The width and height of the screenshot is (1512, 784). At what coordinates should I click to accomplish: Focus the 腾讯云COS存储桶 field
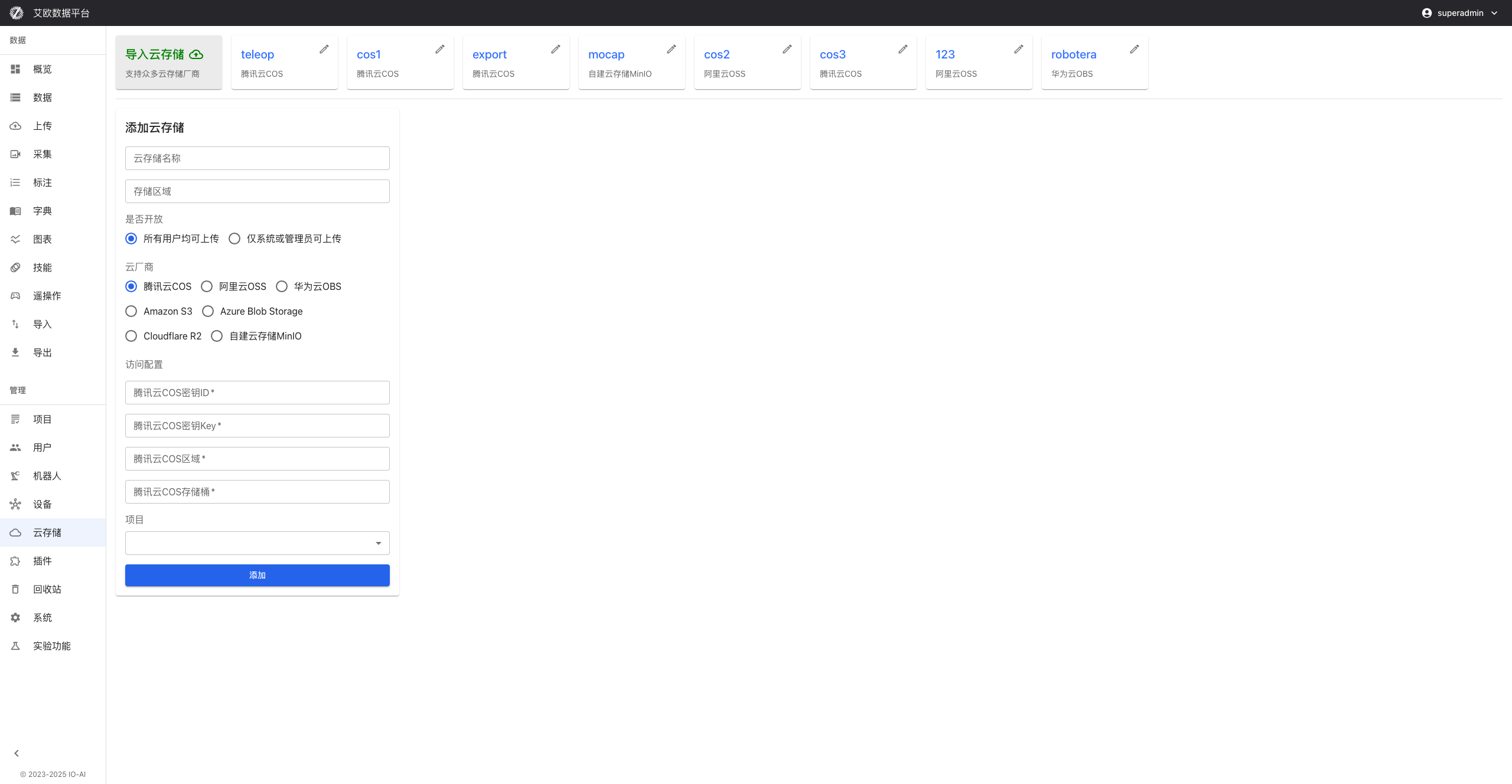pyautogui.click(x=258, y=492)
